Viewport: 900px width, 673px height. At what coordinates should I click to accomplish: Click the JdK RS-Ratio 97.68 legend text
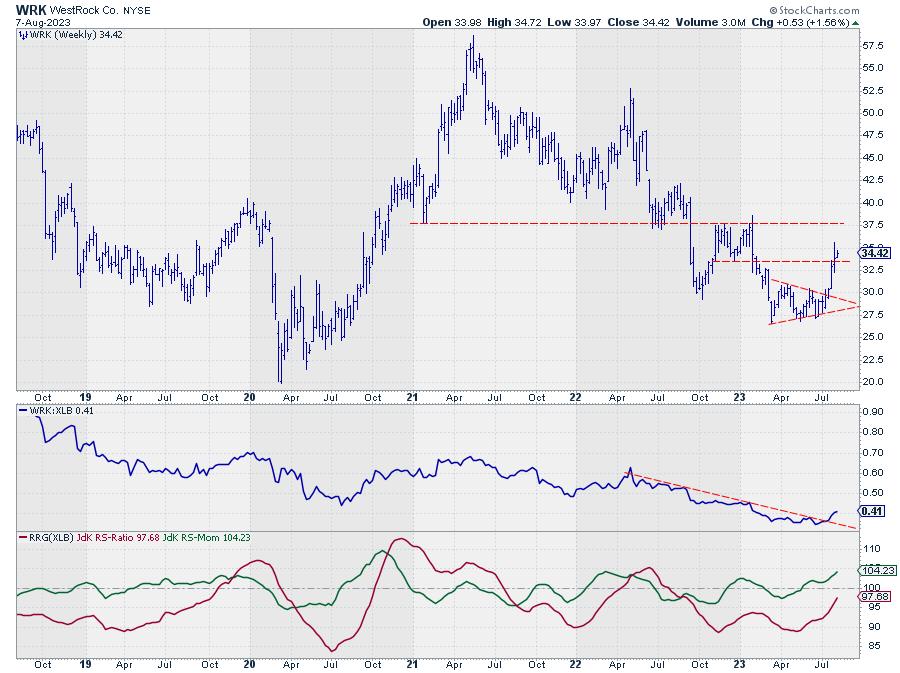pyautogui.click(x=118, y=538)
